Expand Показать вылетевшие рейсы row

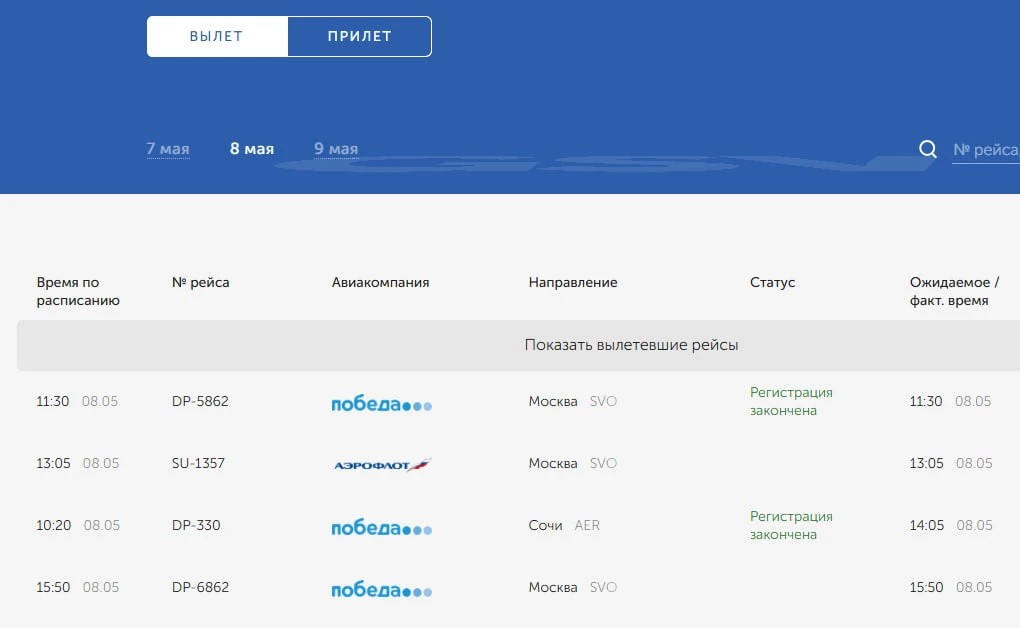(518, 345)
